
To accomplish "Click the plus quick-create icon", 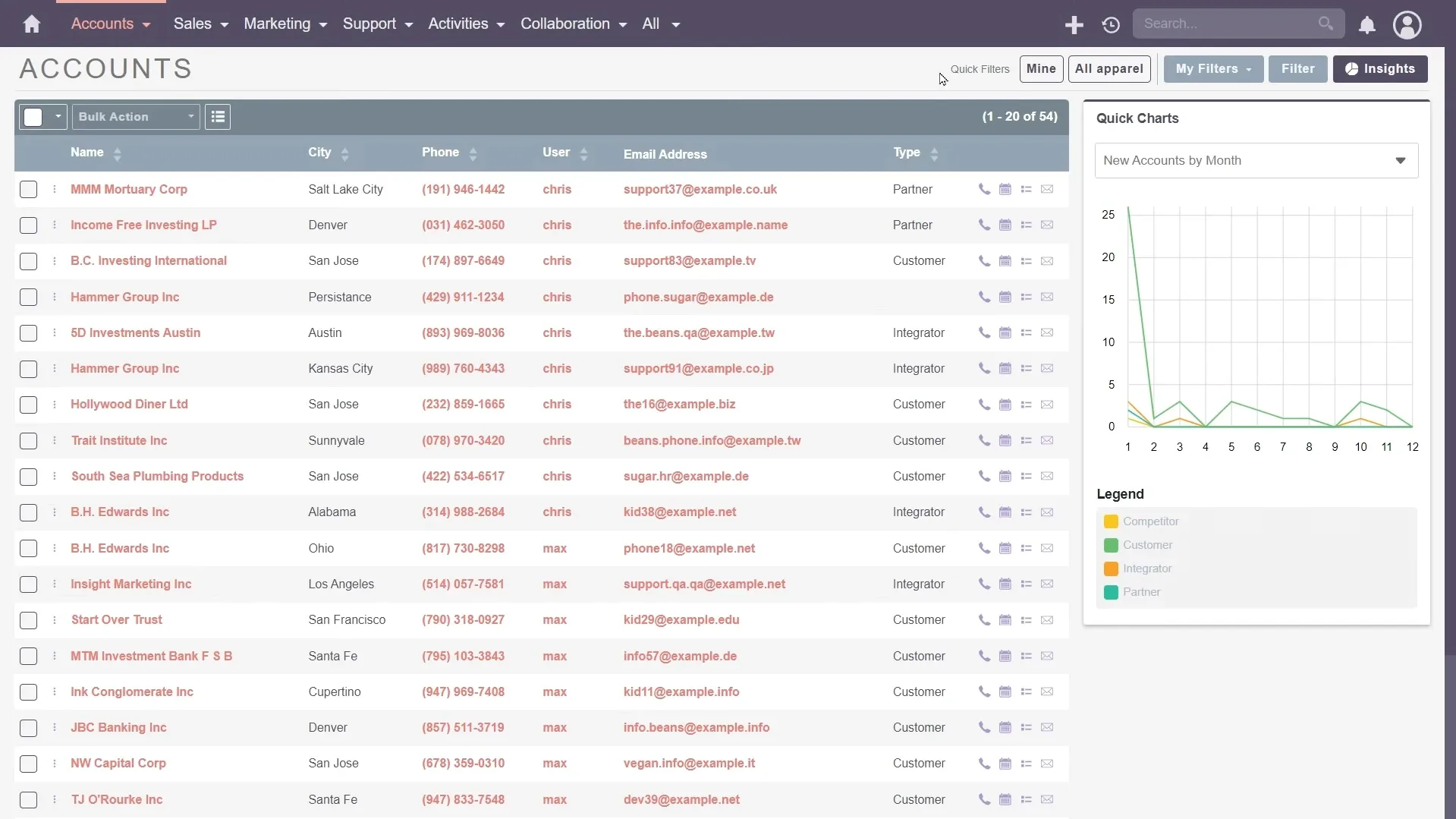I will click(x=1074, y=25).
